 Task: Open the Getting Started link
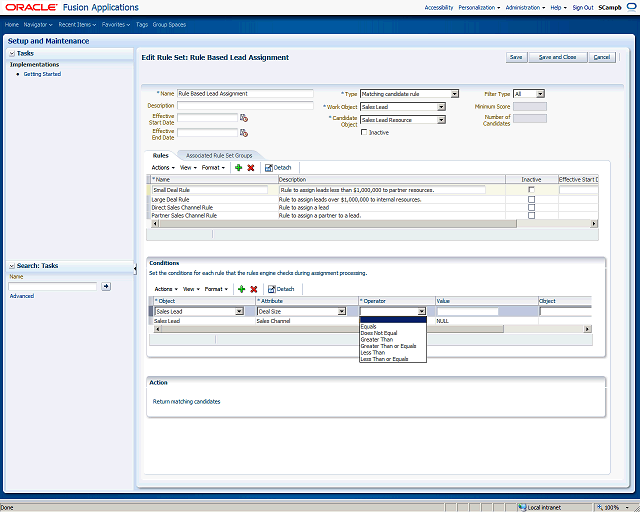click(42, 74)
